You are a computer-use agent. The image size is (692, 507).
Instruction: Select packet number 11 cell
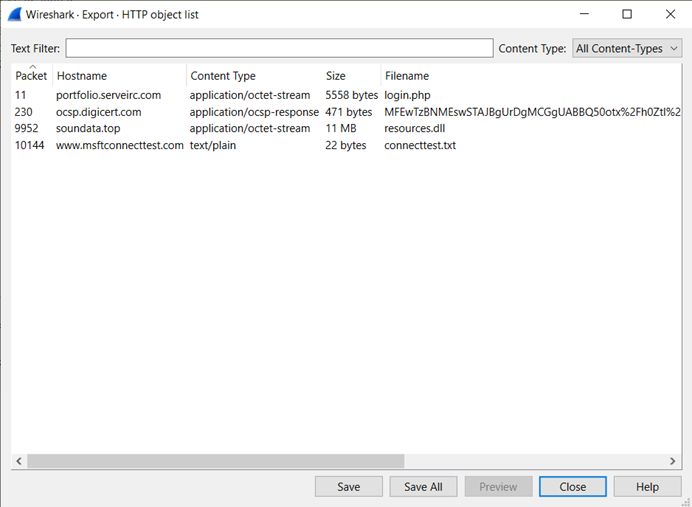coord(20,95)
